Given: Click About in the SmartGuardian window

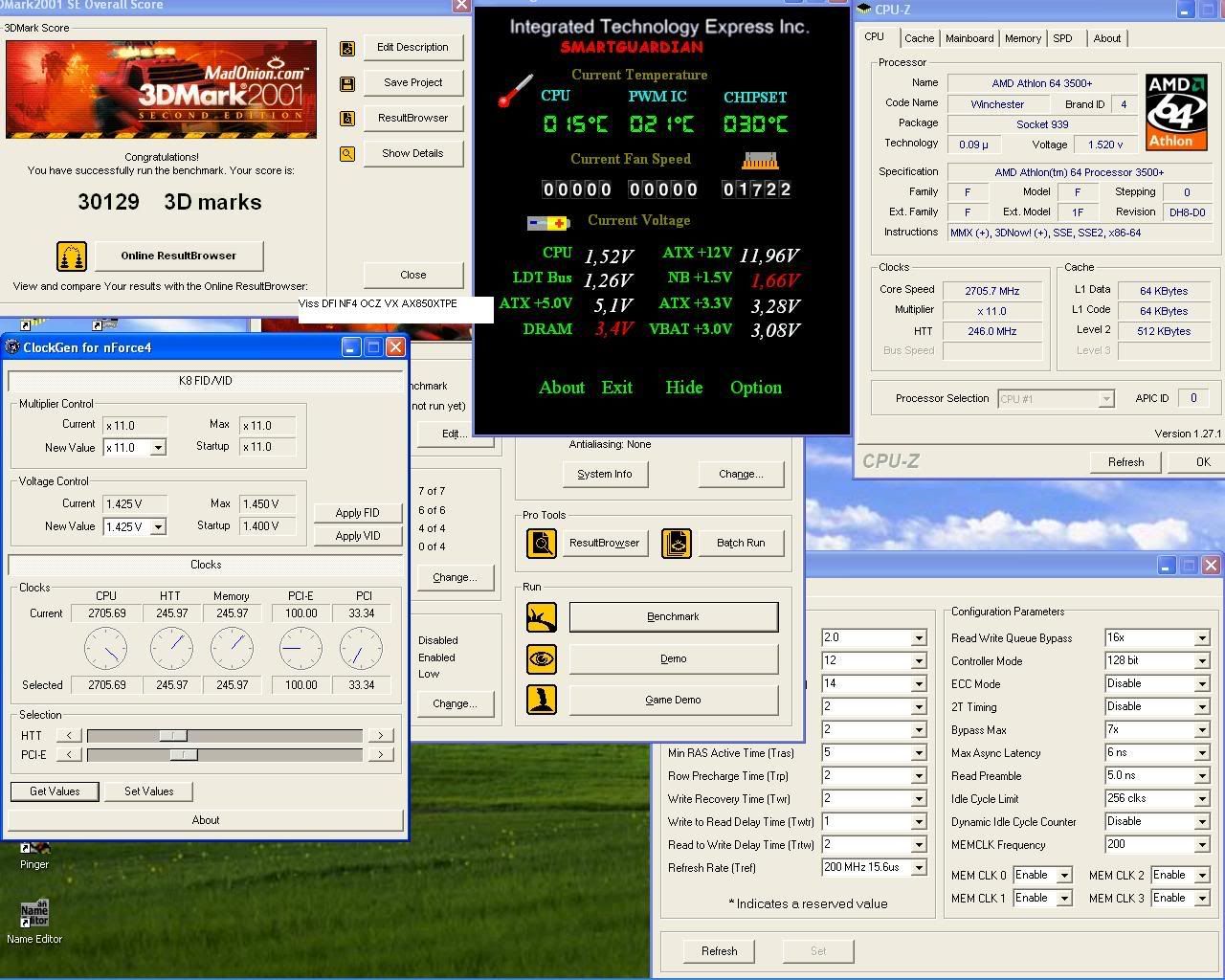Looking at the screenshot, I should [562, 388].
